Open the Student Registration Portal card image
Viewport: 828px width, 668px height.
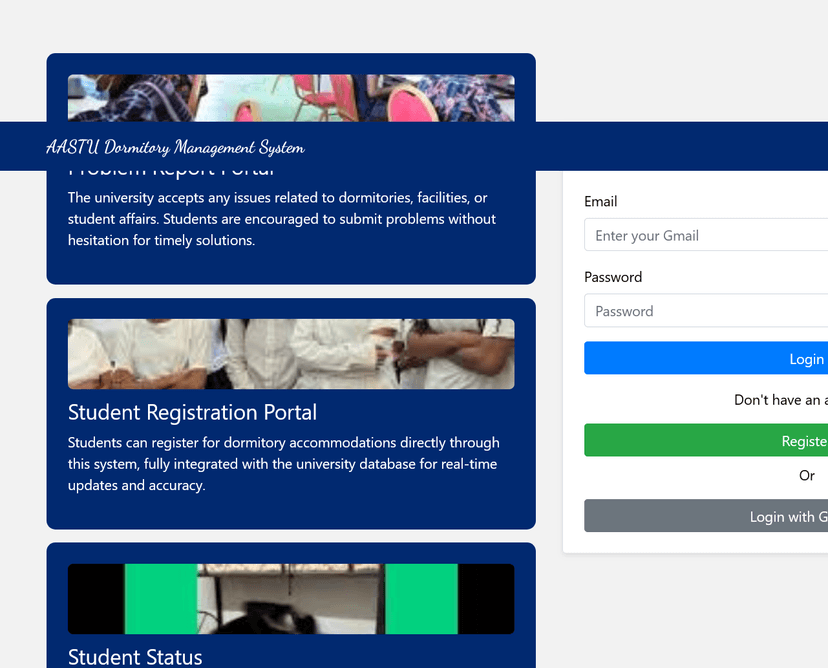(291, 354)
